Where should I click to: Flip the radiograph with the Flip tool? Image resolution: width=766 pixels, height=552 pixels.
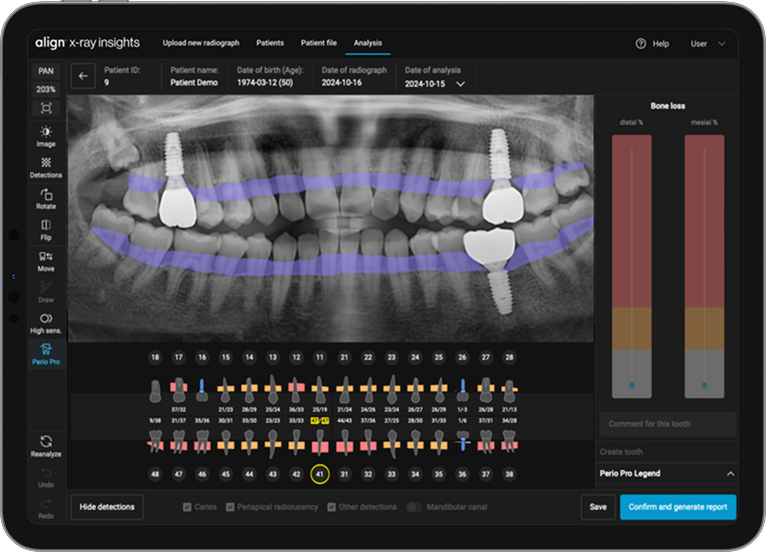click(46, 229)
